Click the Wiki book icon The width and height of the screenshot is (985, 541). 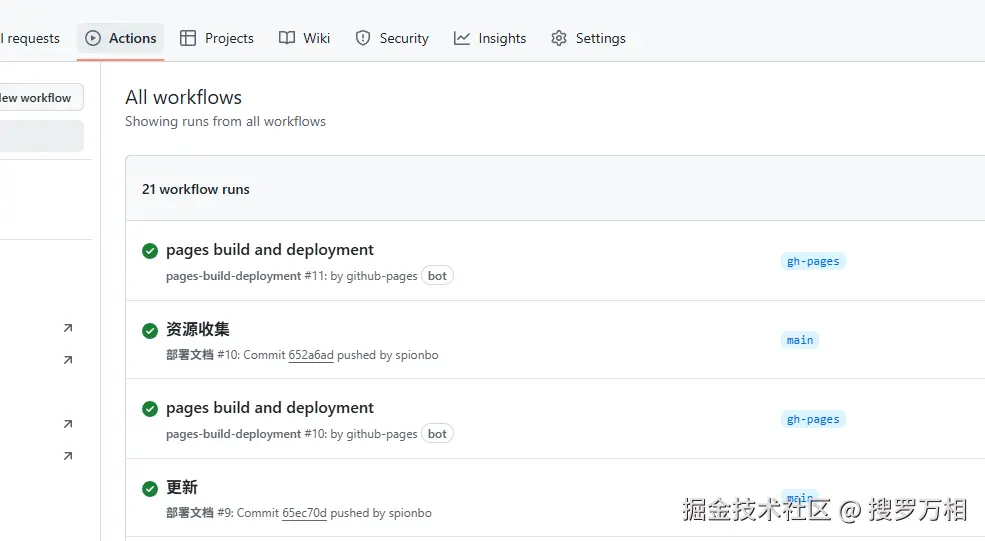(x=287, y=38)
